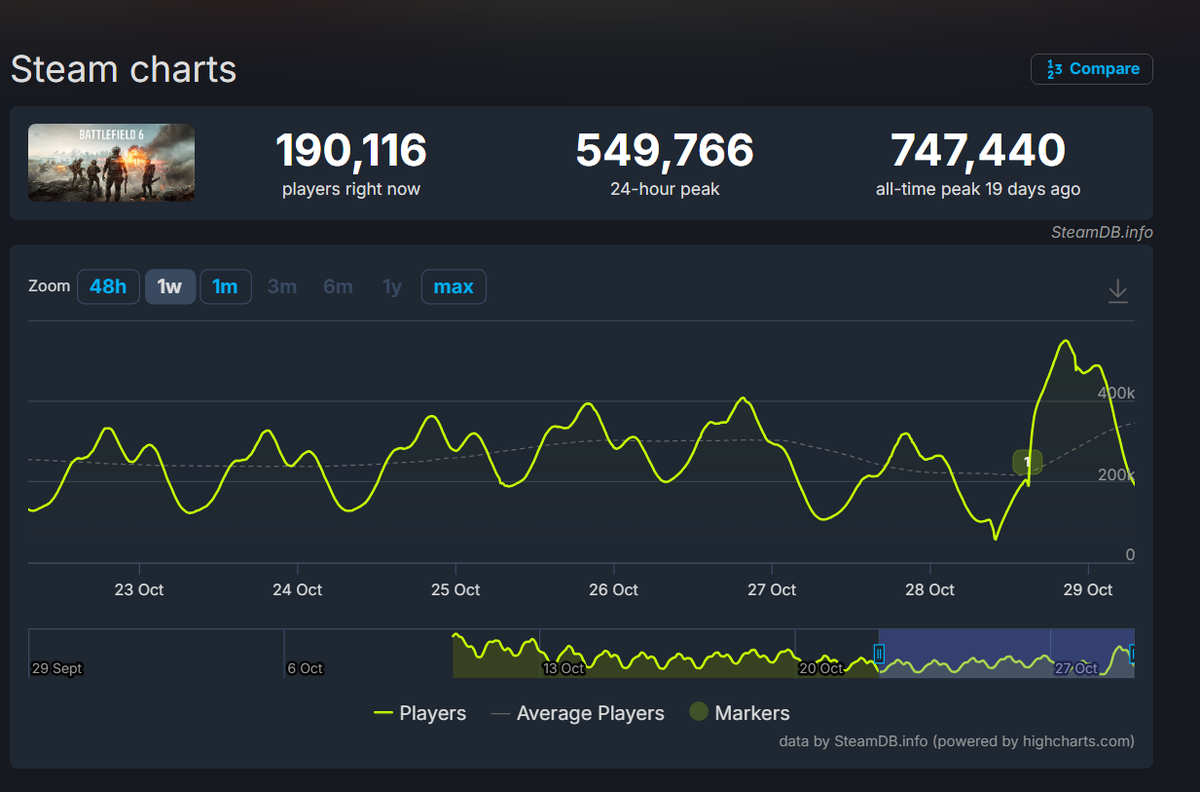
Task: Click the Steam charts heading
Action: [x=123, y=69]
